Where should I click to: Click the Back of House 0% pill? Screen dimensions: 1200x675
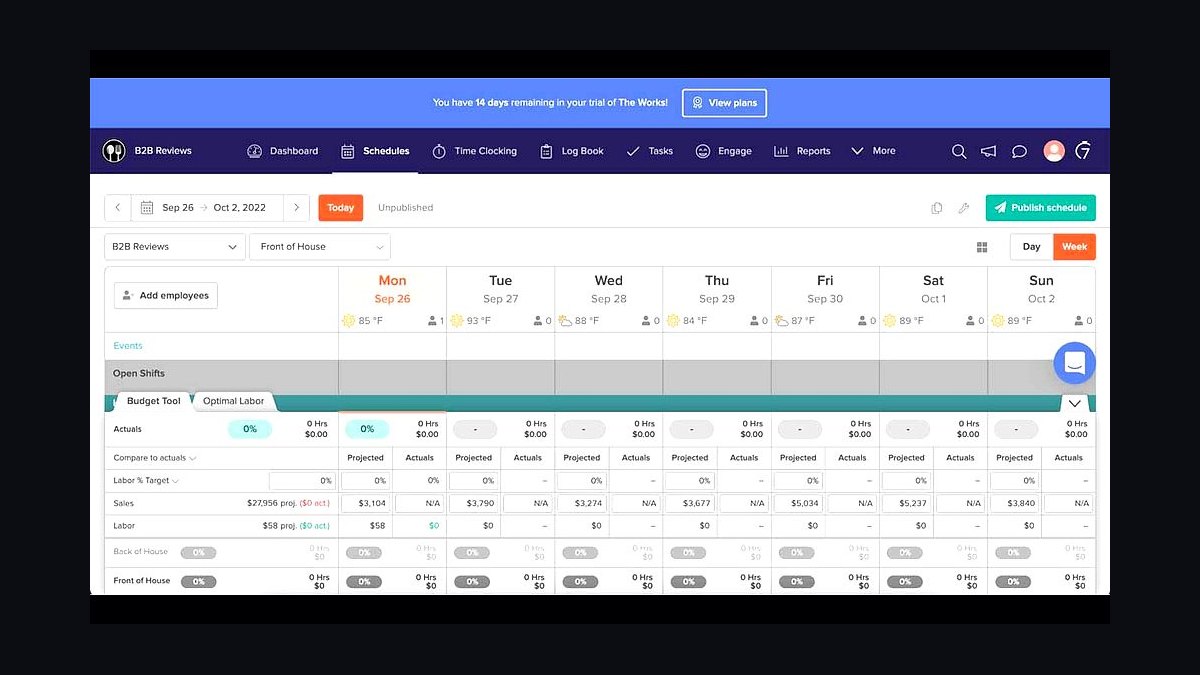coord(198,552)
